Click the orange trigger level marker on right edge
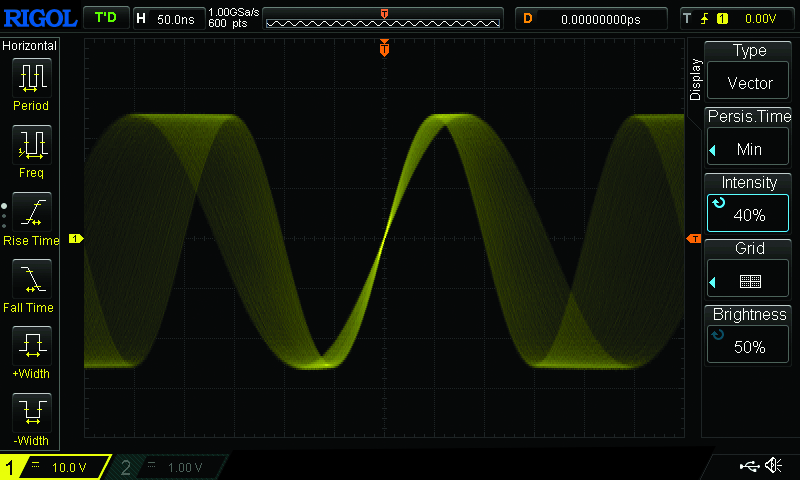 [693, 239]
